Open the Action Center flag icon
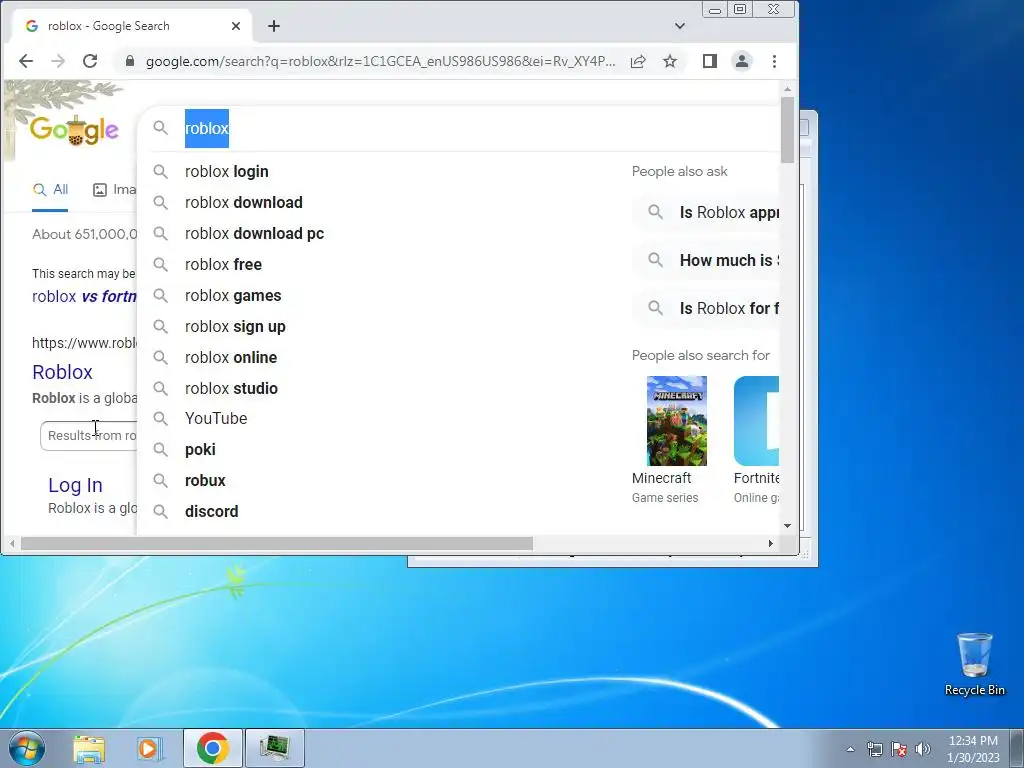Image resolution: width=1024 pixels, height=768 pixels. (899, 749)
